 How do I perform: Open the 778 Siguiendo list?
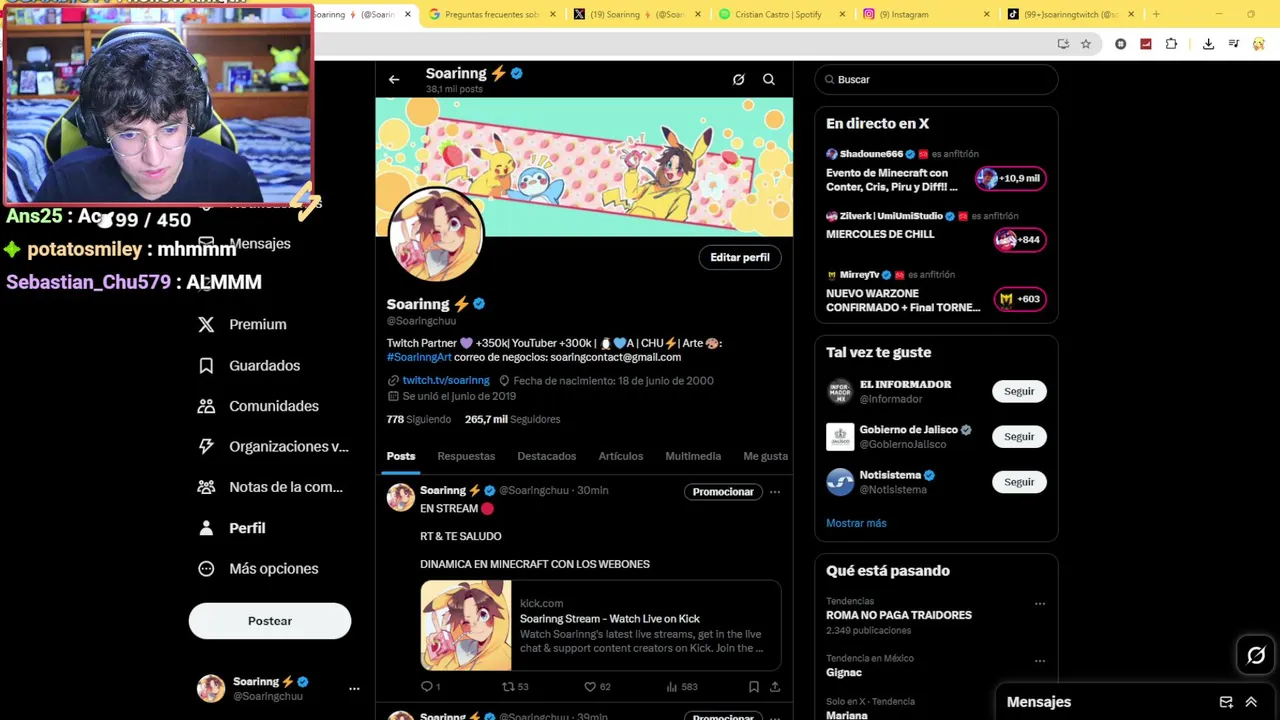(x=419, y=419)
